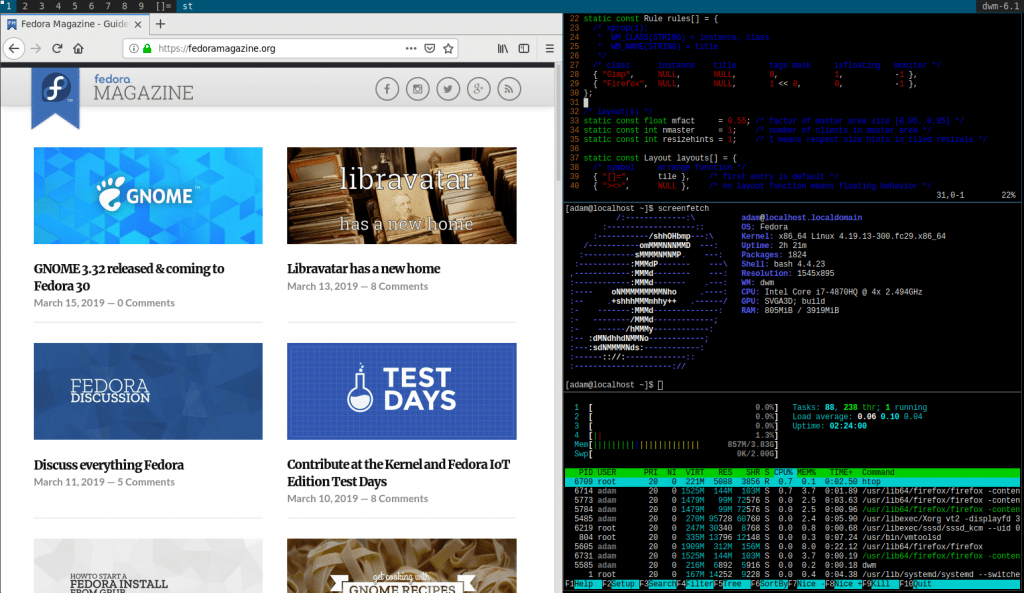Toggle dwm tiled layout symbol
Screen dimensions: 1024x593
coord(166,6)
